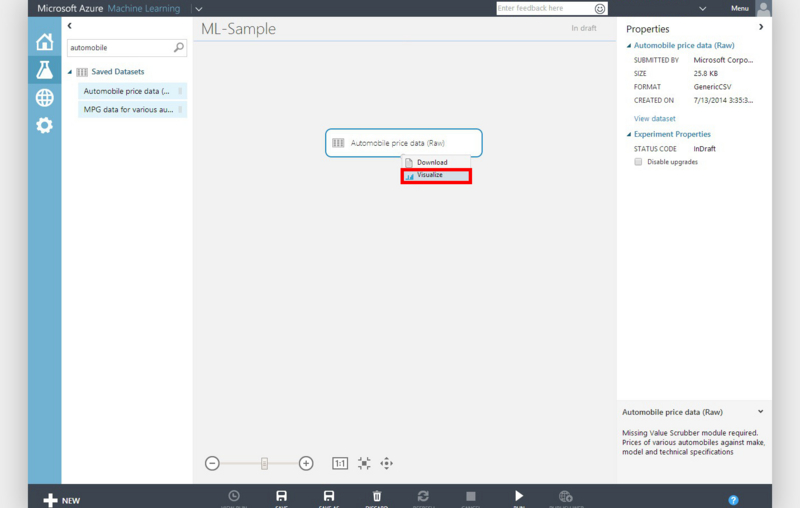
Task: Choose Visualize from context menu
Action: 436,176
